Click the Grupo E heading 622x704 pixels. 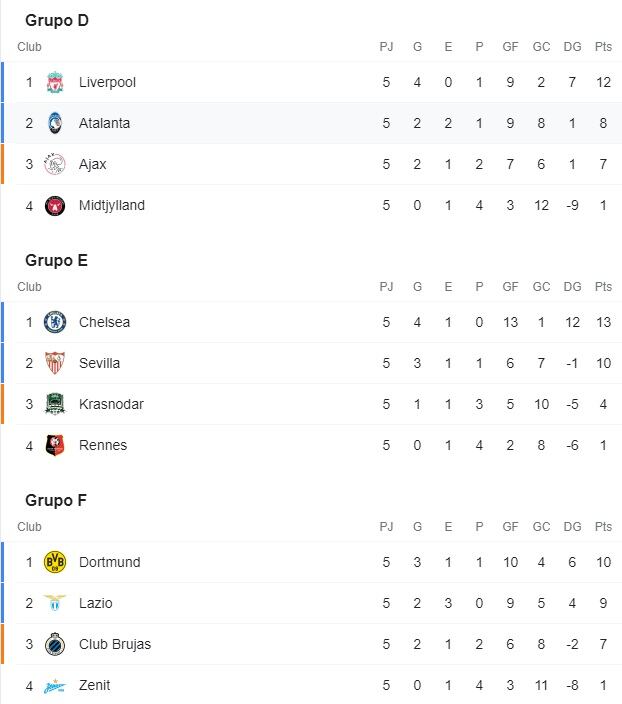[x=57, y=260]
